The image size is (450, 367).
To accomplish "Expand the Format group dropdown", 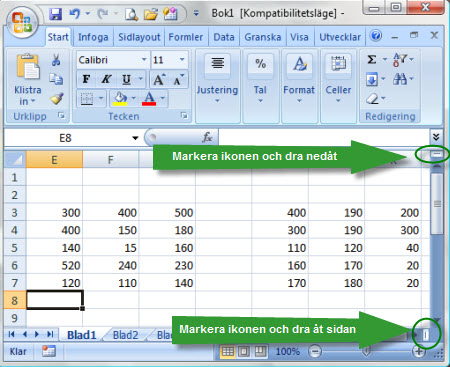I will (299, 101).
